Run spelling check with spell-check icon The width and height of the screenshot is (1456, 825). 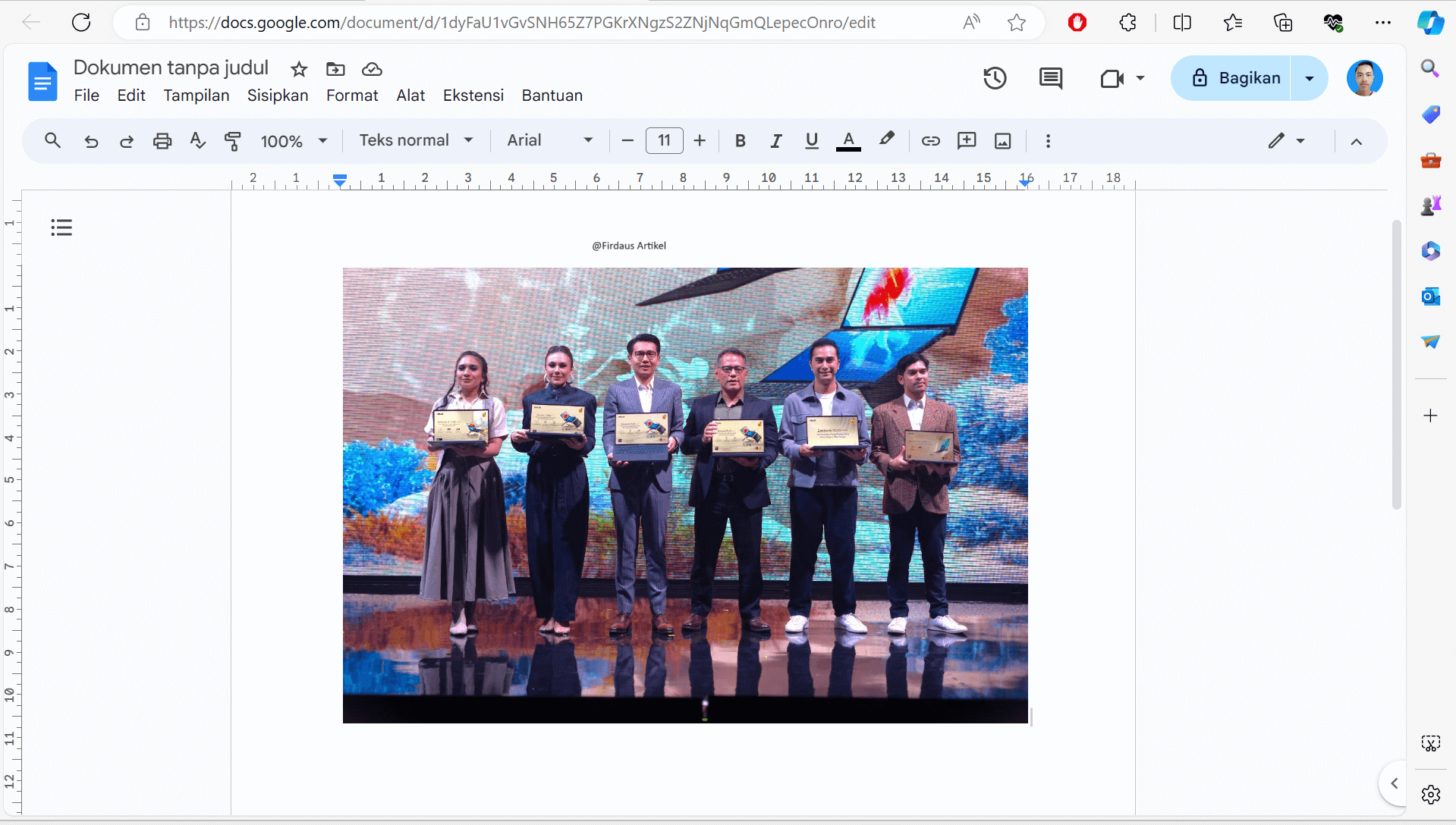(x=197, y=140)
